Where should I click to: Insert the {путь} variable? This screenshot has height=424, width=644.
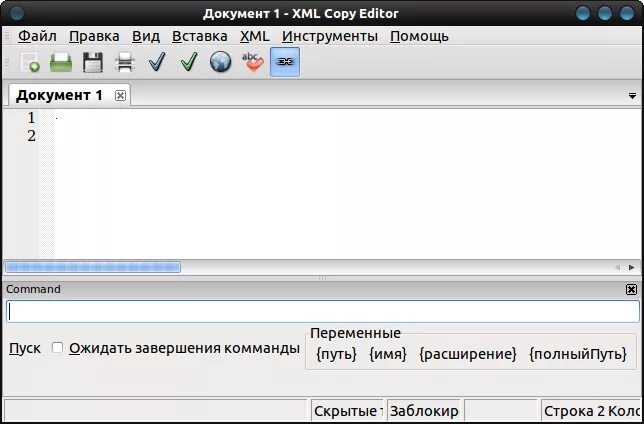(336, 354)
